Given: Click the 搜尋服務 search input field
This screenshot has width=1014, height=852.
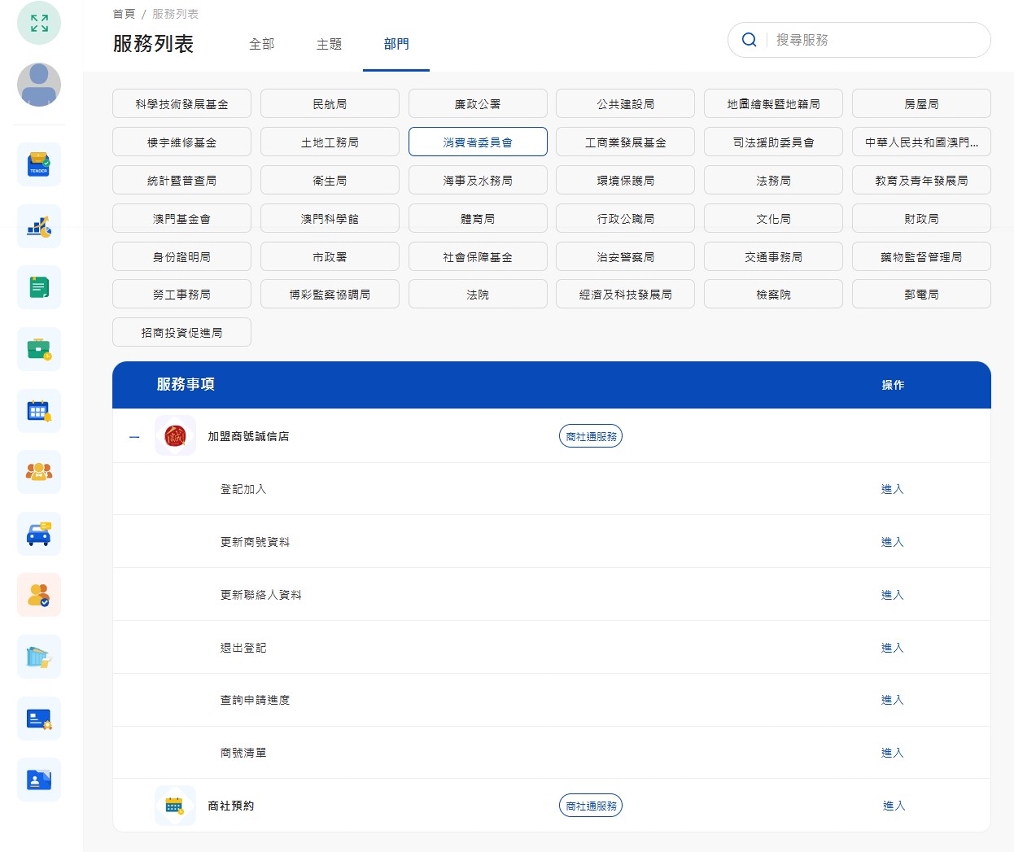Looking at the screenshot, I should tap(870, 40).
